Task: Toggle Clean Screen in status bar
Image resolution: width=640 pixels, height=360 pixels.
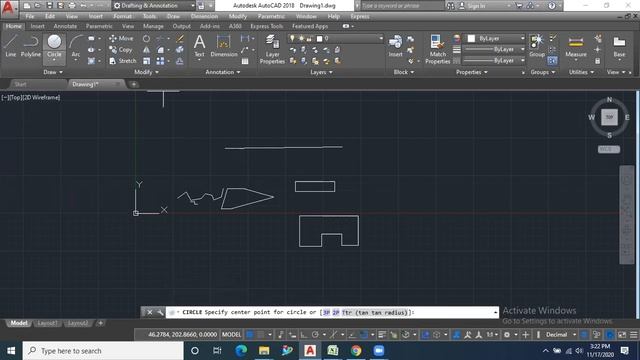Action: (622, 335)
